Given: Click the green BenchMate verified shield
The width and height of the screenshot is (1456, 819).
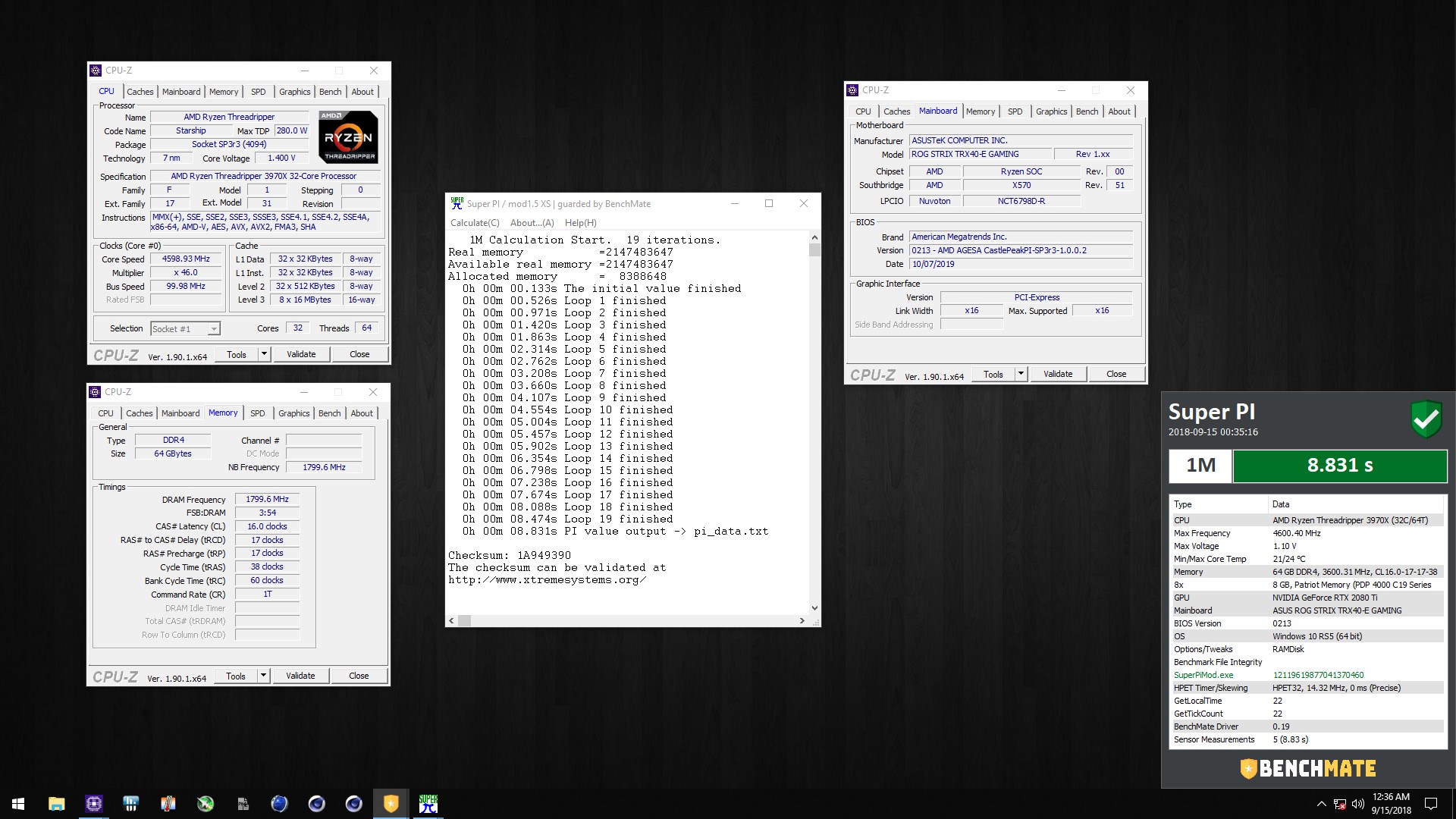Looking at the screenshot, I should tap(1426, 419).
